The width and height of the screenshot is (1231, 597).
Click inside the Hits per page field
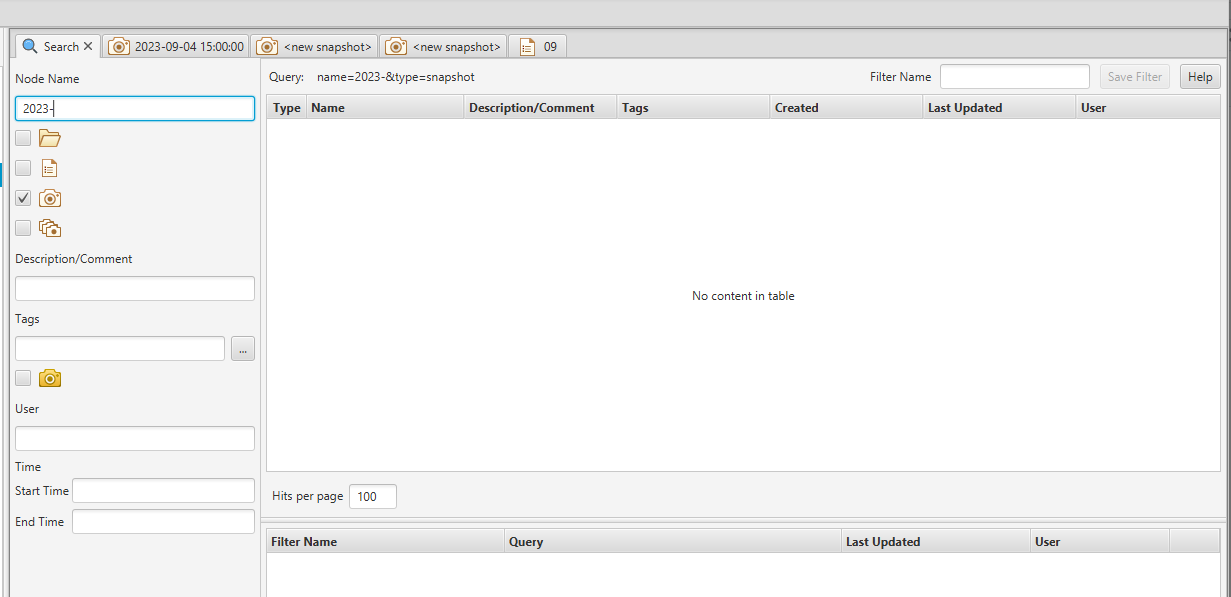(371, 496)
